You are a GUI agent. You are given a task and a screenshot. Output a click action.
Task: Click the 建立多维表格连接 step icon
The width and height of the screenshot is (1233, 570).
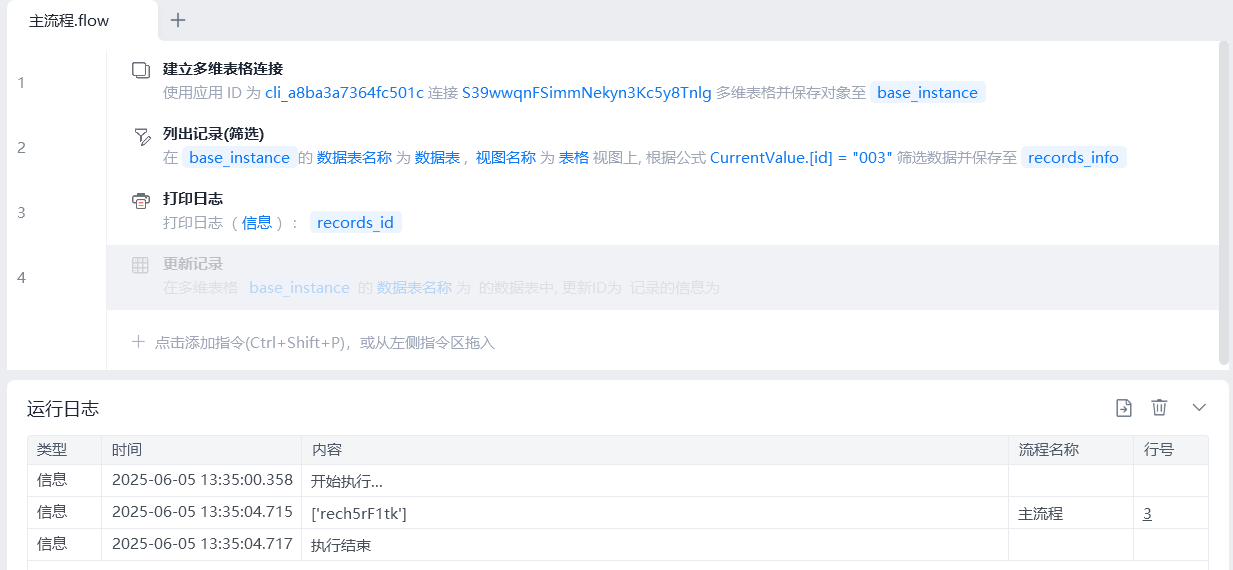click(x=141, y=70)
